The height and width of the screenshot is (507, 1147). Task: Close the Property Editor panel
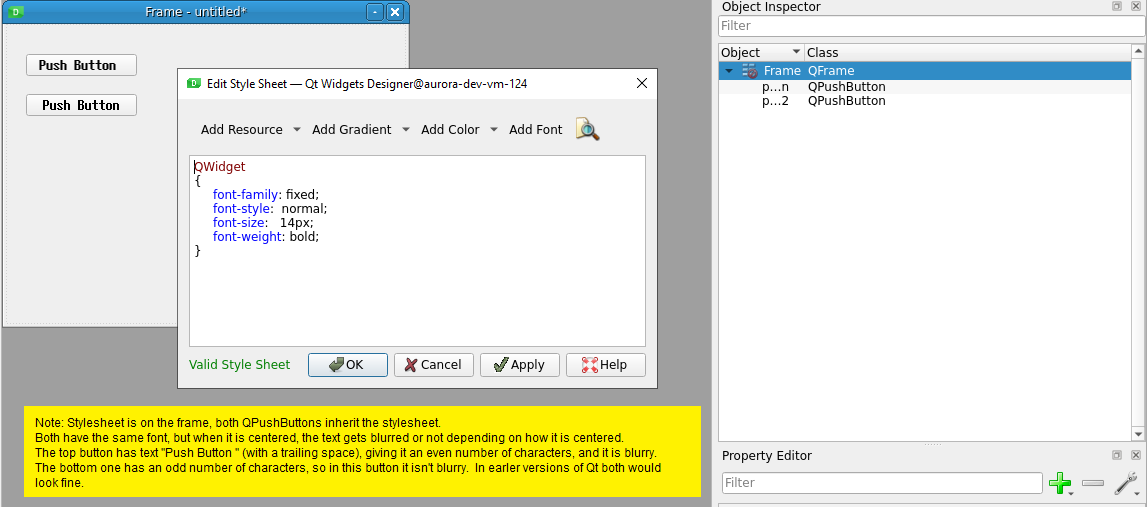1135,455
